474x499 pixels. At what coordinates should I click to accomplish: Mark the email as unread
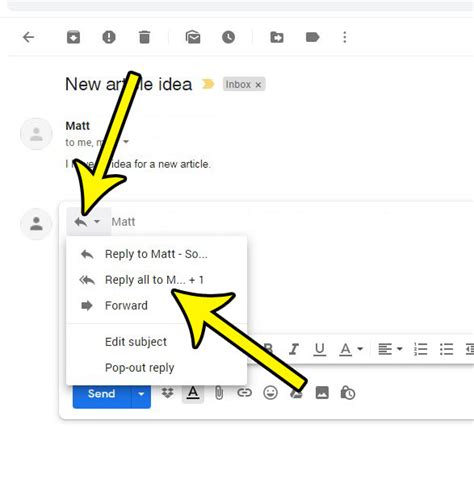click(193, 37)
